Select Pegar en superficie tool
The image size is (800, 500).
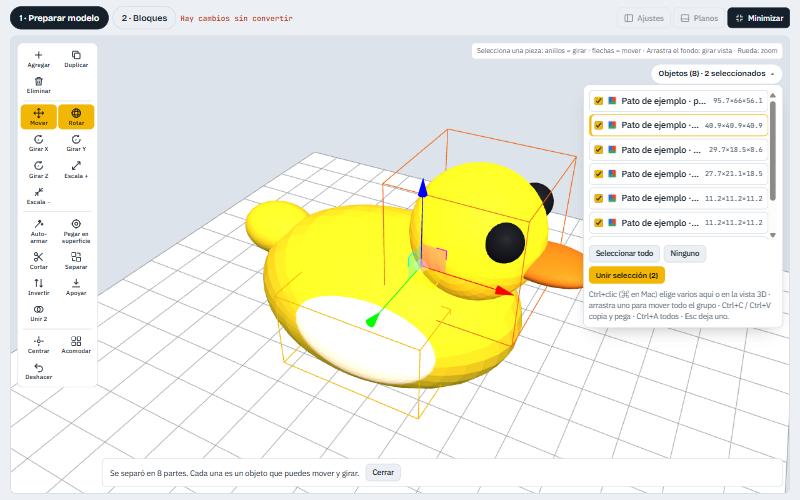[76, 231]
